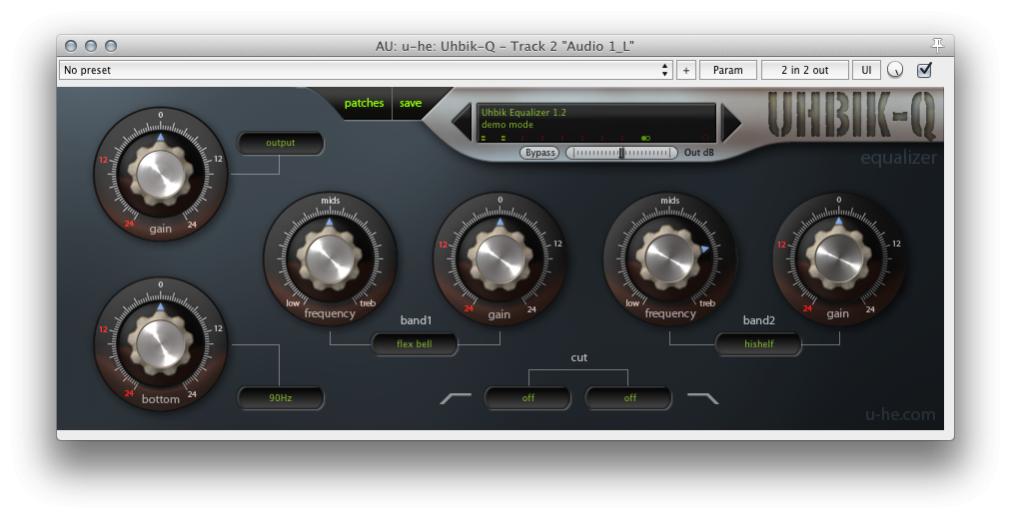This screenshot has width=1011, height=519.
Task: Click the band2 gain knob
Action: (x=839, y=259)
